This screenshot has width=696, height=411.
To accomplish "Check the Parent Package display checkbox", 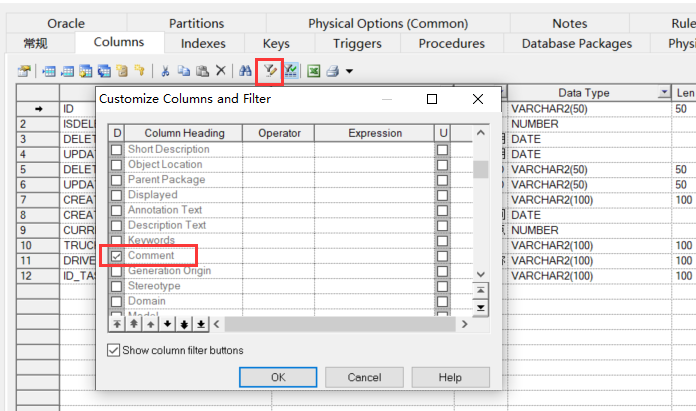I will [116, 180].
